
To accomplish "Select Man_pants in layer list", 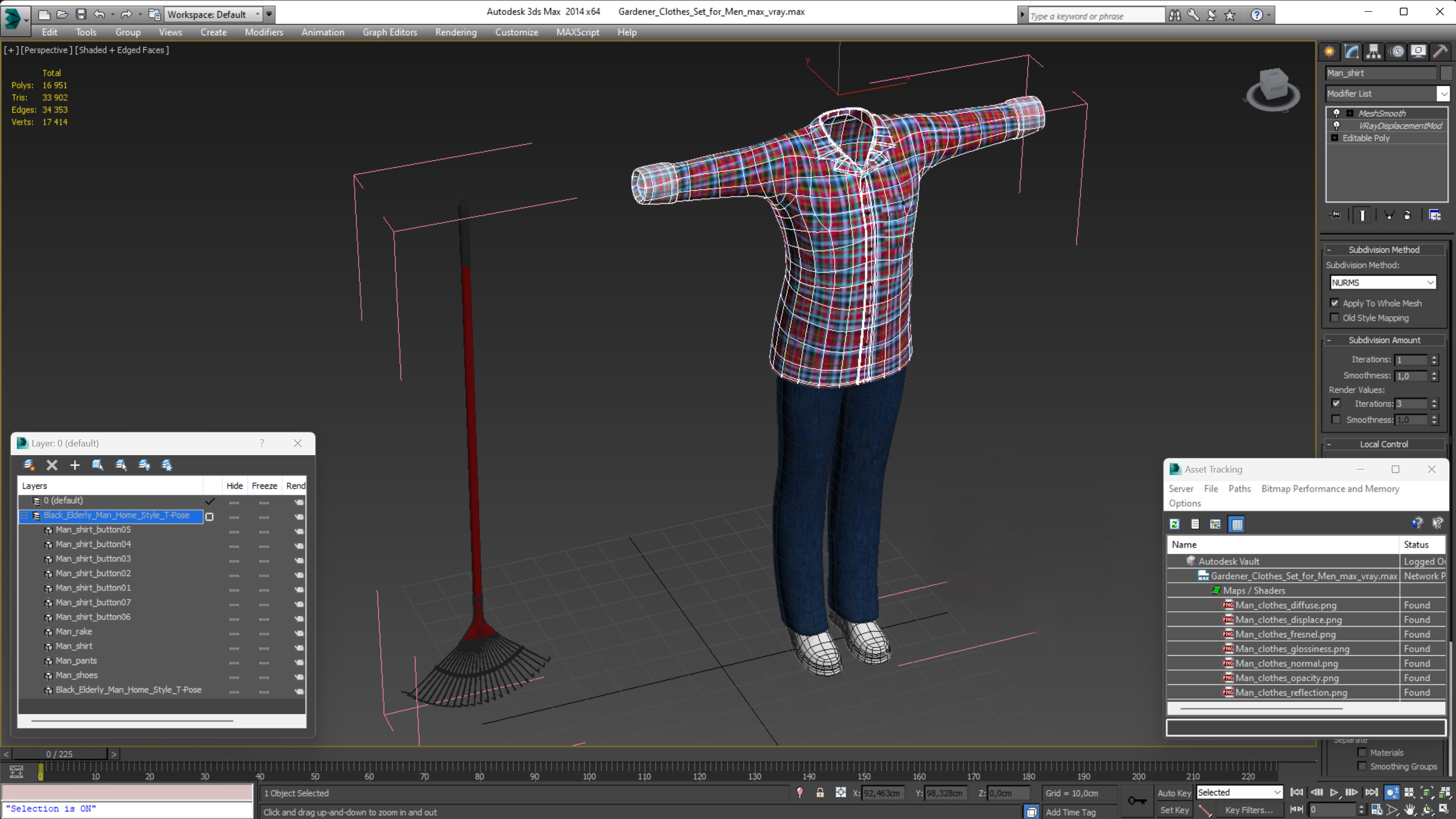I will tap(77, 660).
